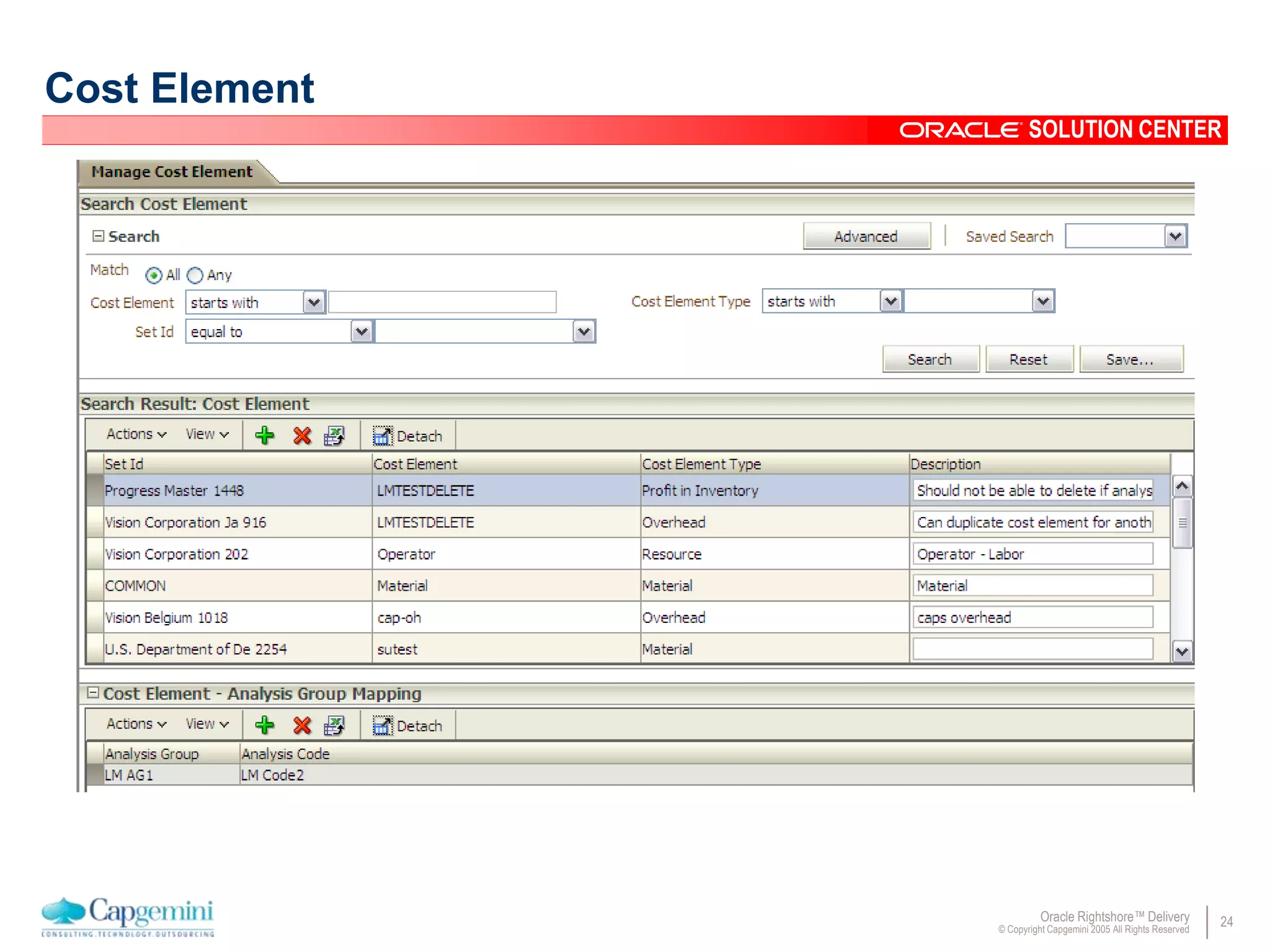Click the green add icon in Search Result toolbar

pos(265,436)
